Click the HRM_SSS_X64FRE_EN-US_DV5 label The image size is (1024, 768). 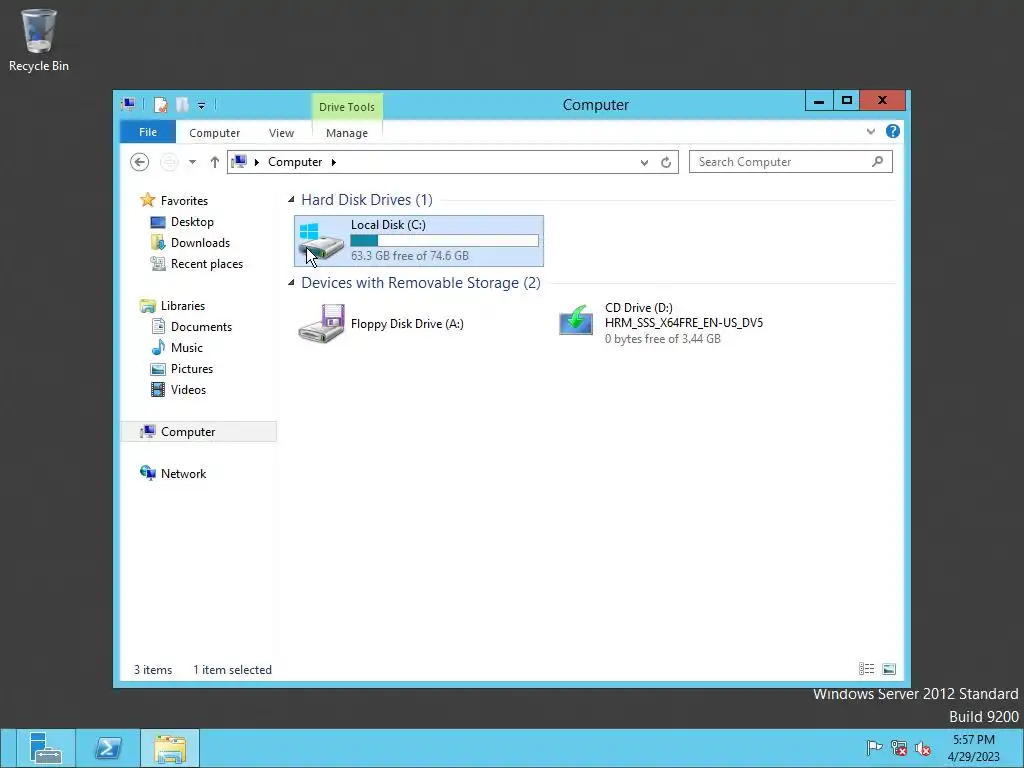(x=684, y=323)
